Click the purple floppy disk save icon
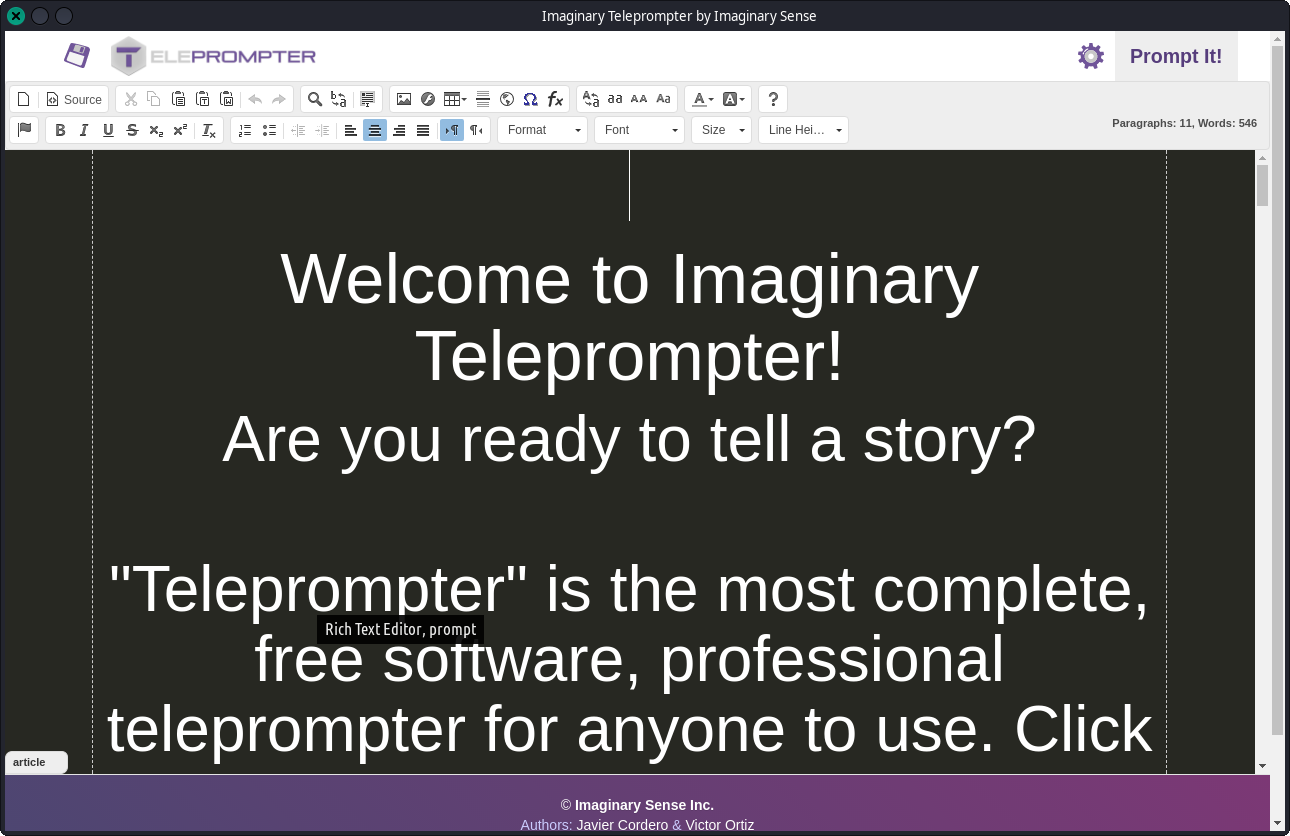Image resolution: width=1290 pixels, height=836 pixels. [x=77, y=55]
